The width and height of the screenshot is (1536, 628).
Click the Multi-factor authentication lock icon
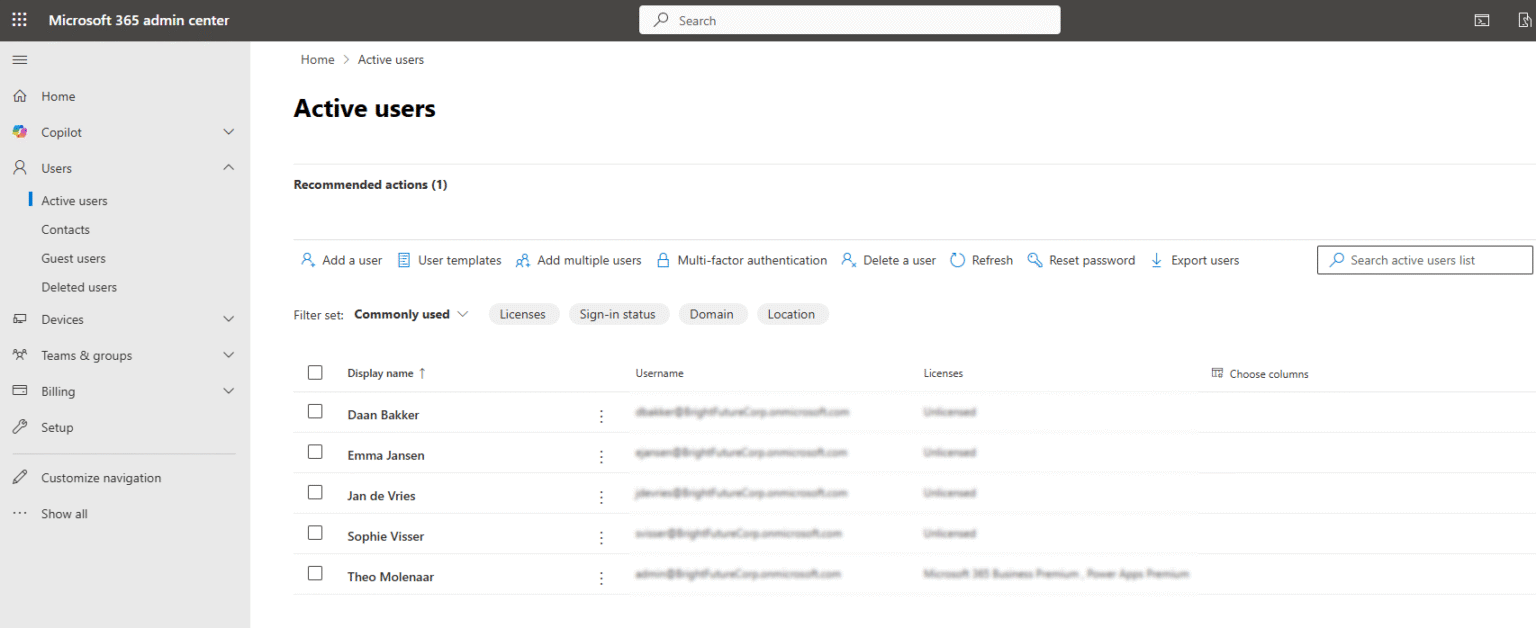[x=663, y=259]
